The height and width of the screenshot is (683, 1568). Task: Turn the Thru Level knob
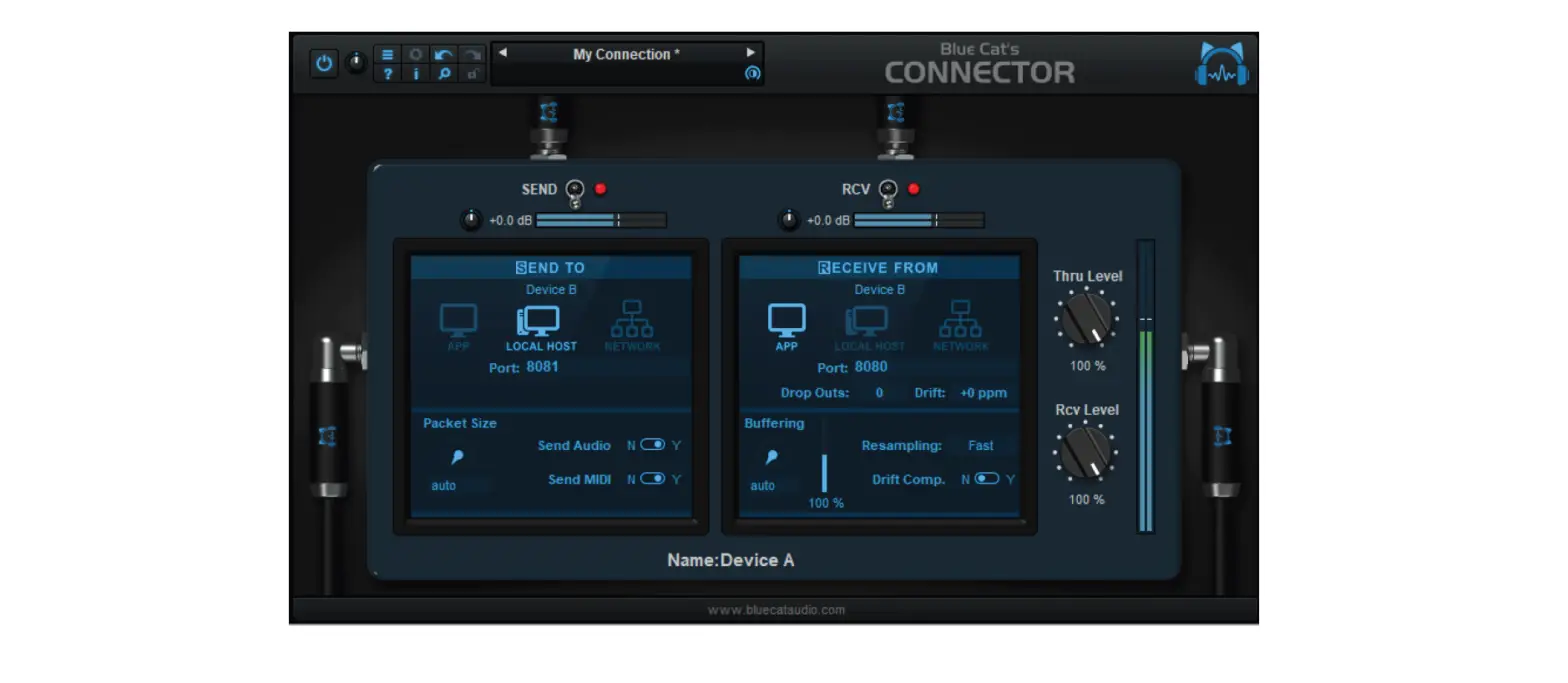1086,321
